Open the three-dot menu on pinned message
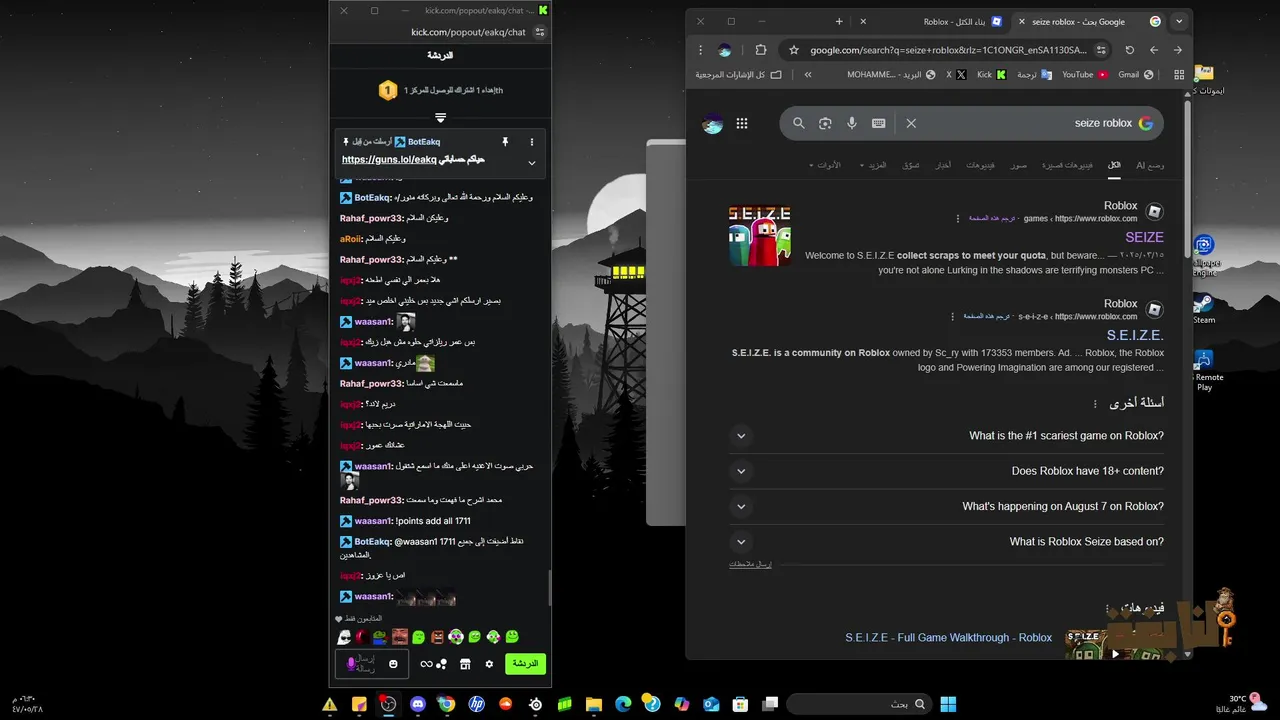This screenshot has height=720, width=1280. click(x=532, y=142)
